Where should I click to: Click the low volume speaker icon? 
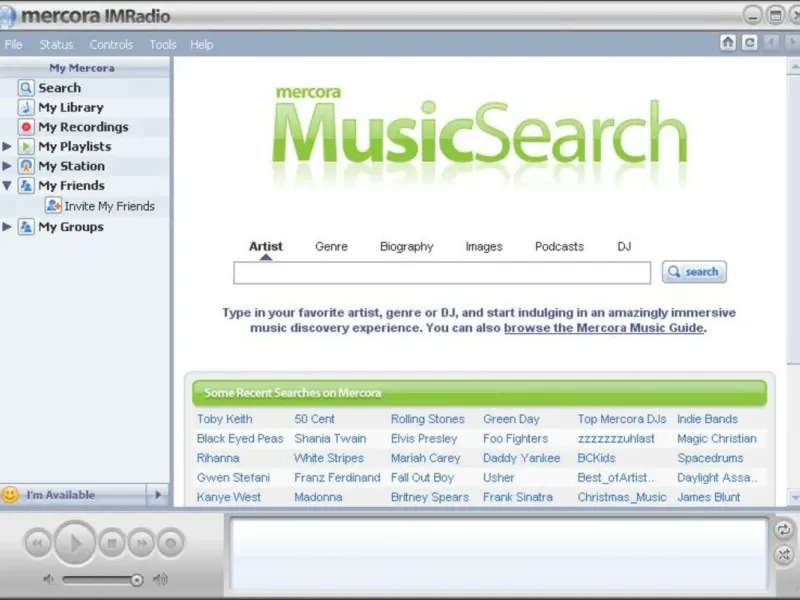click(48, 579)
